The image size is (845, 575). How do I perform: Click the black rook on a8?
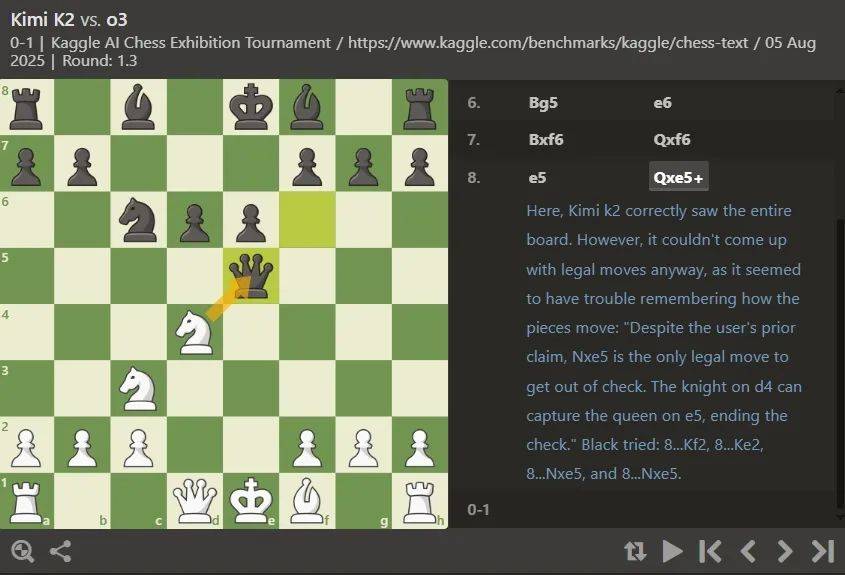[x=26, y=109]
